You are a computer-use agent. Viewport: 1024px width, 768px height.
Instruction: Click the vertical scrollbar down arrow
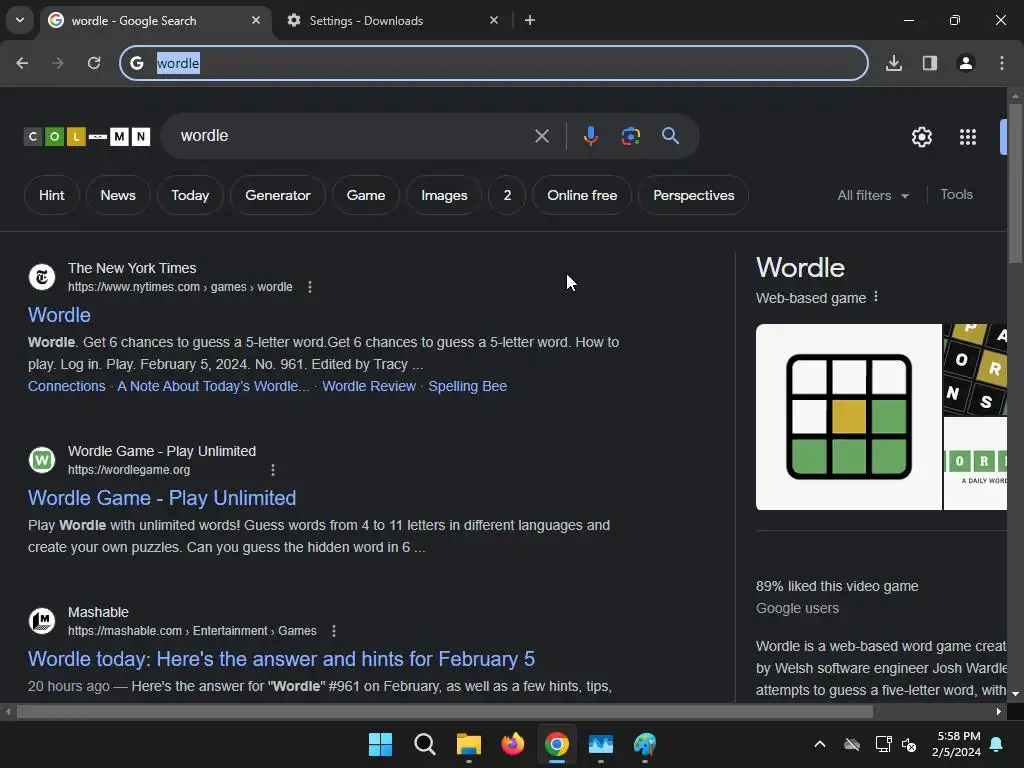[x=1015, y=694]
